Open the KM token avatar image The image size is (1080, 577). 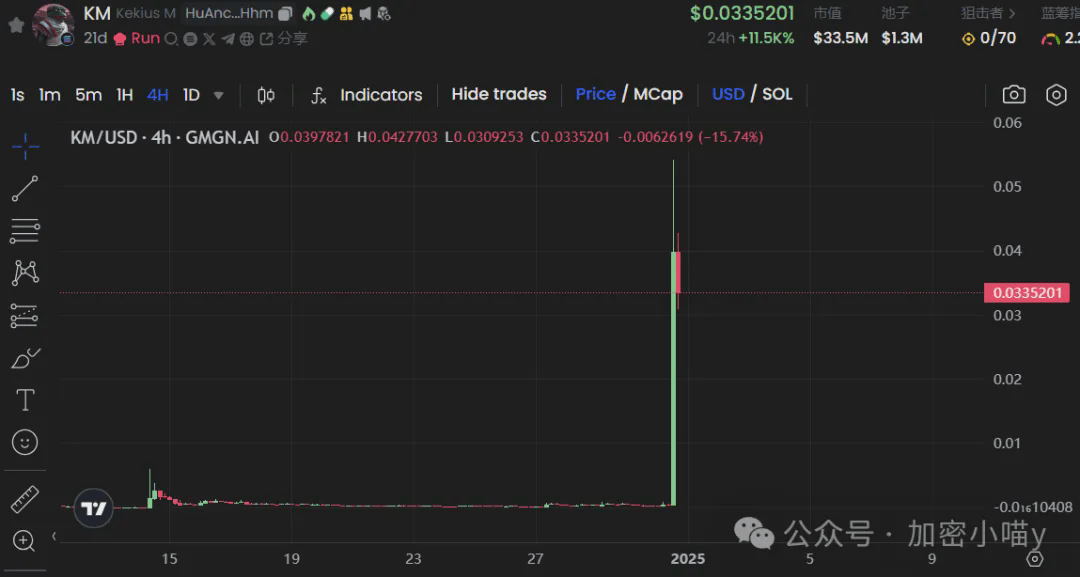[x=53, y=25]
